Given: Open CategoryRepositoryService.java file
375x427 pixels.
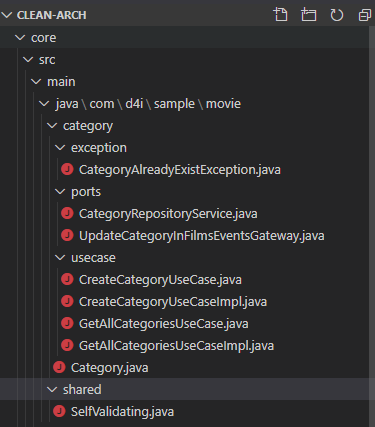Looking at the screenshot, I should 168,214.
